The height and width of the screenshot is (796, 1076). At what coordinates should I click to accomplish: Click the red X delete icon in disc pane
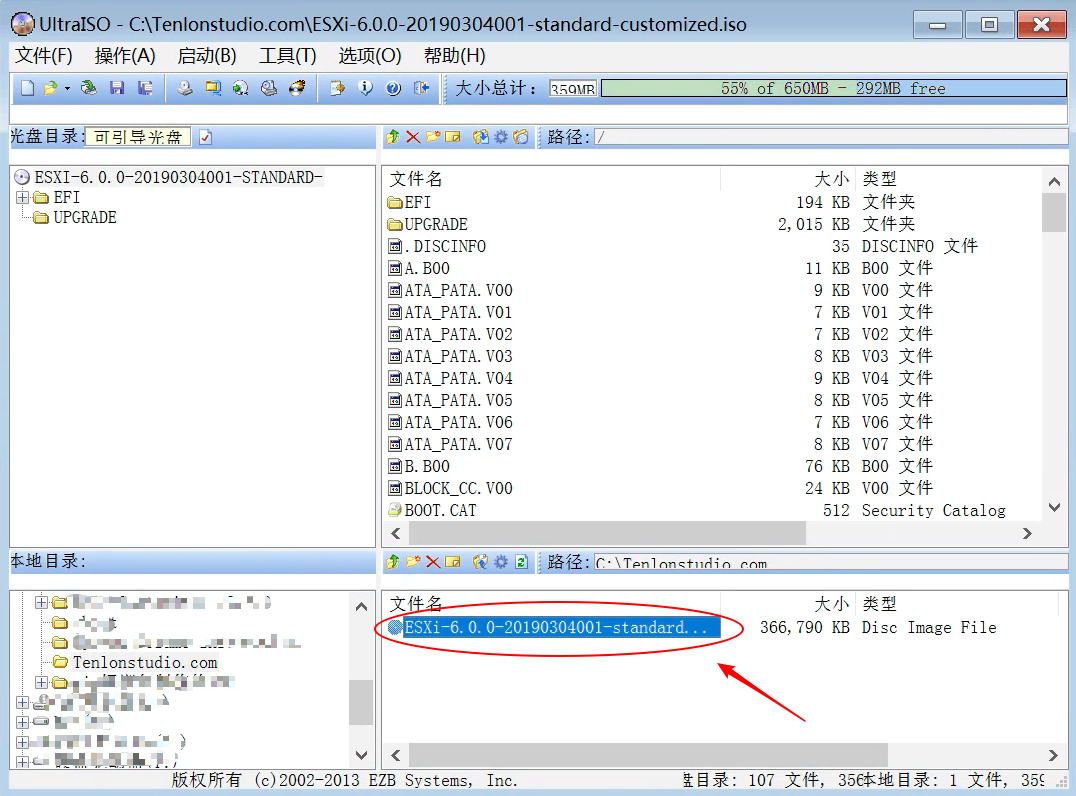(412, 137)
